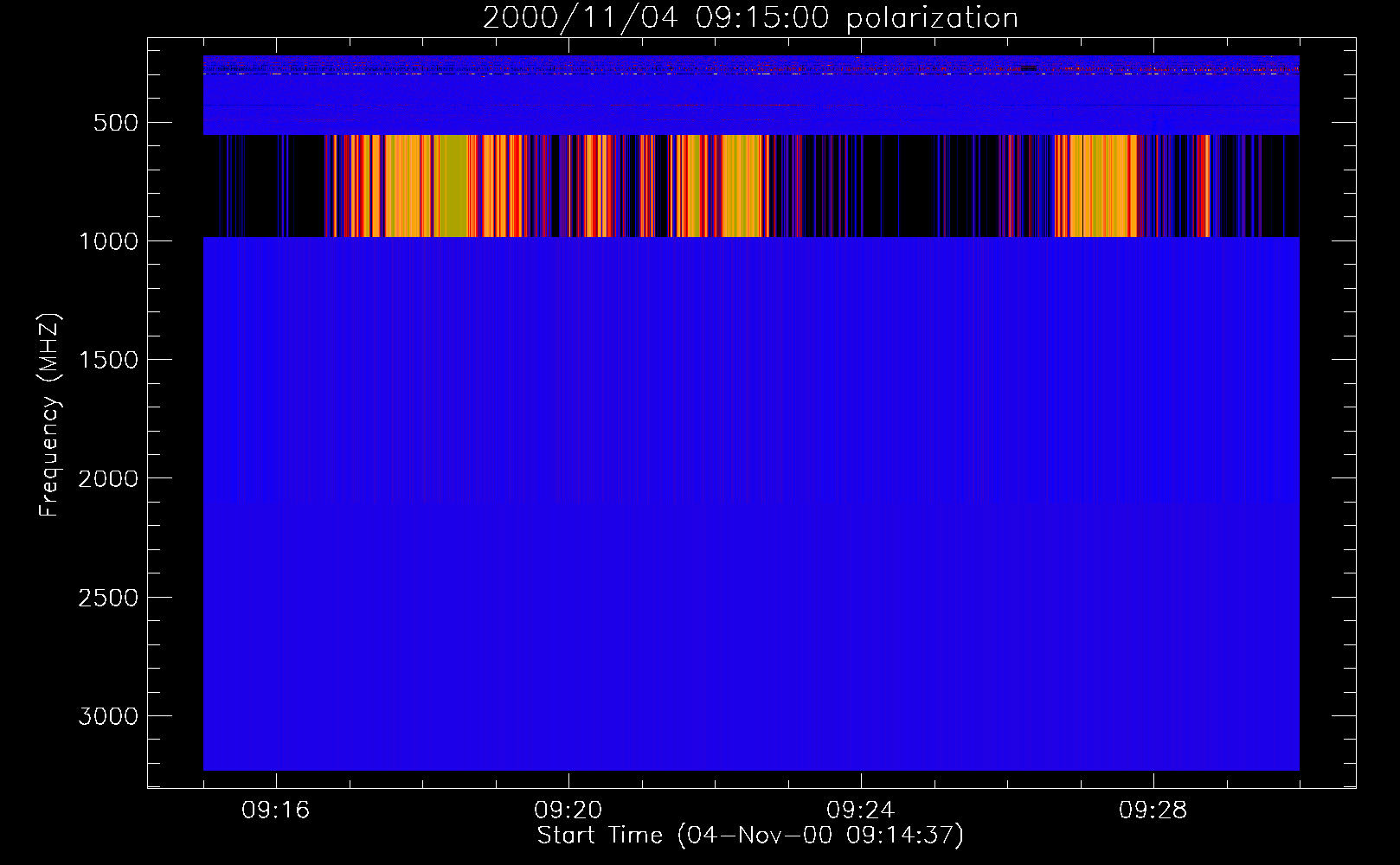Click the 09:24 time tick label
1400x865 pixels.
(861, 811)
